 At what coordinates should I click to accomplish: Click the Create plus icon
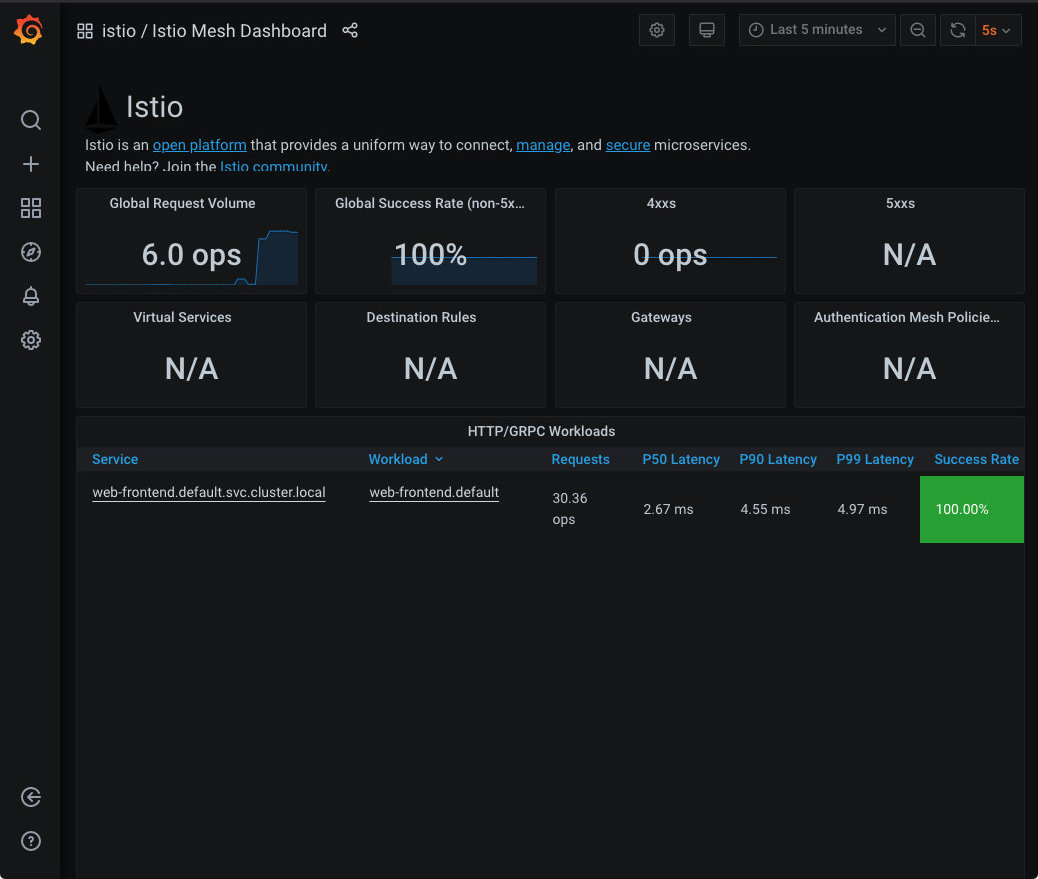[31, 164]
